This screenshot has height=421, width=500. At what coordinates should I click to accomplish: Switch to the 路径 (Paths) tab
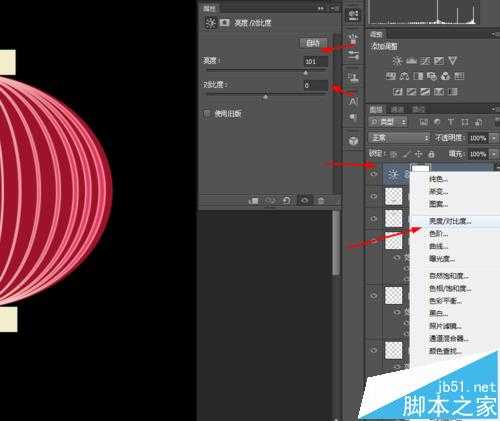tap(418, 109)
